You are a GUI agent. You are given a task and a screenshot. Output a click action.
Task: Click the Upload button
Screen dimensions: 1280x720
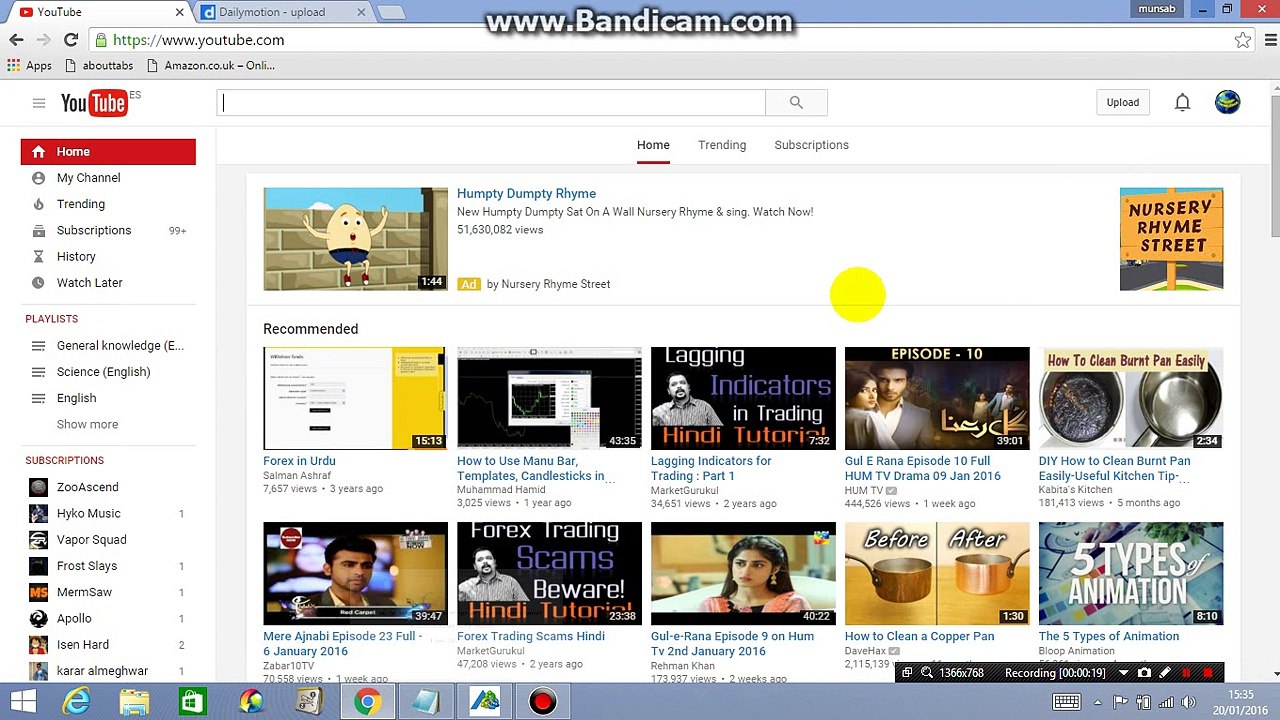point(1122,102)
